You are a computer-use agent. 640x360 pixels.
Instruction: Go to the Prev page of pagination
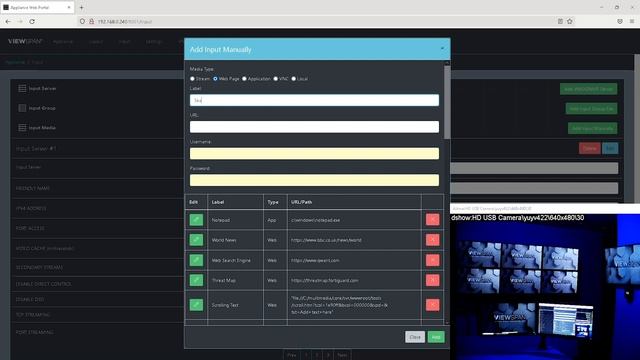[x=291, y=355]
